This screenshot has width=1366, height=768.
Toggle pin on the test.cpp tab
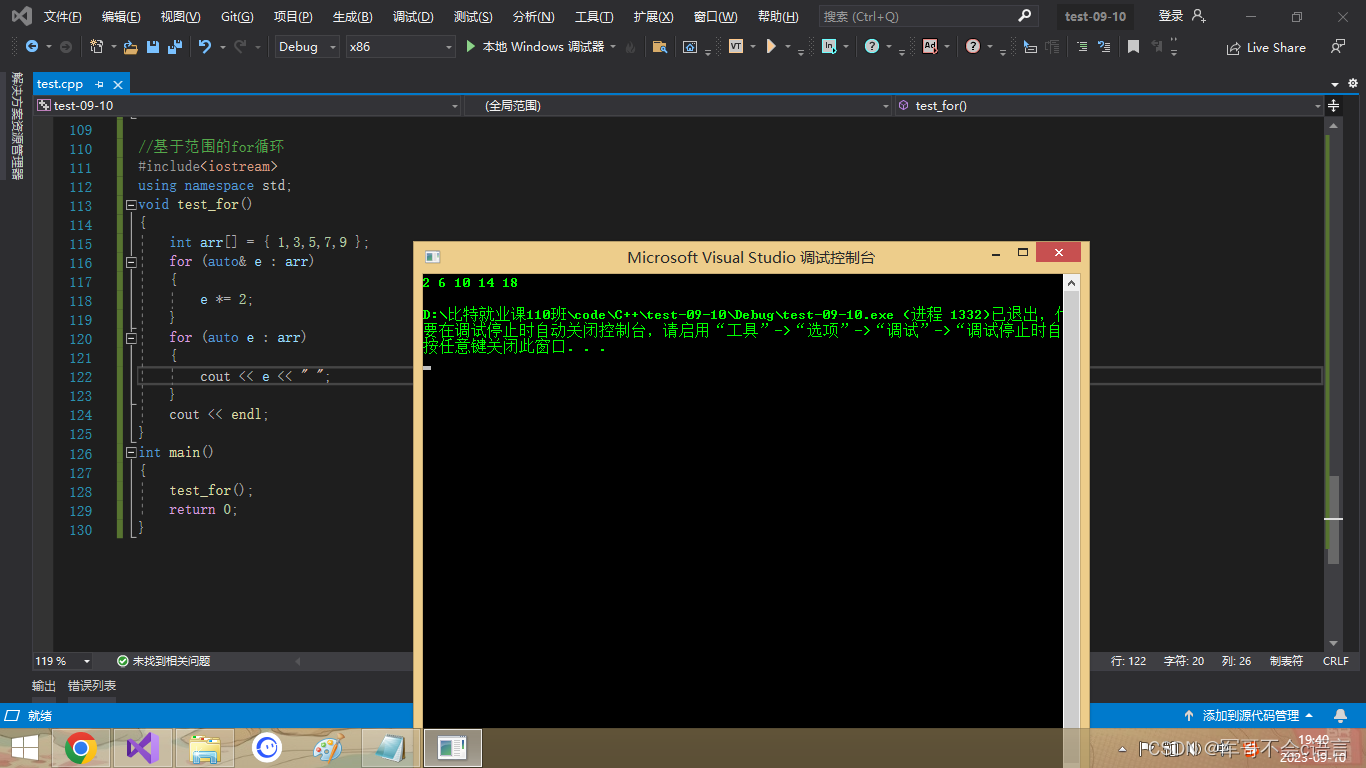[101, 85]
